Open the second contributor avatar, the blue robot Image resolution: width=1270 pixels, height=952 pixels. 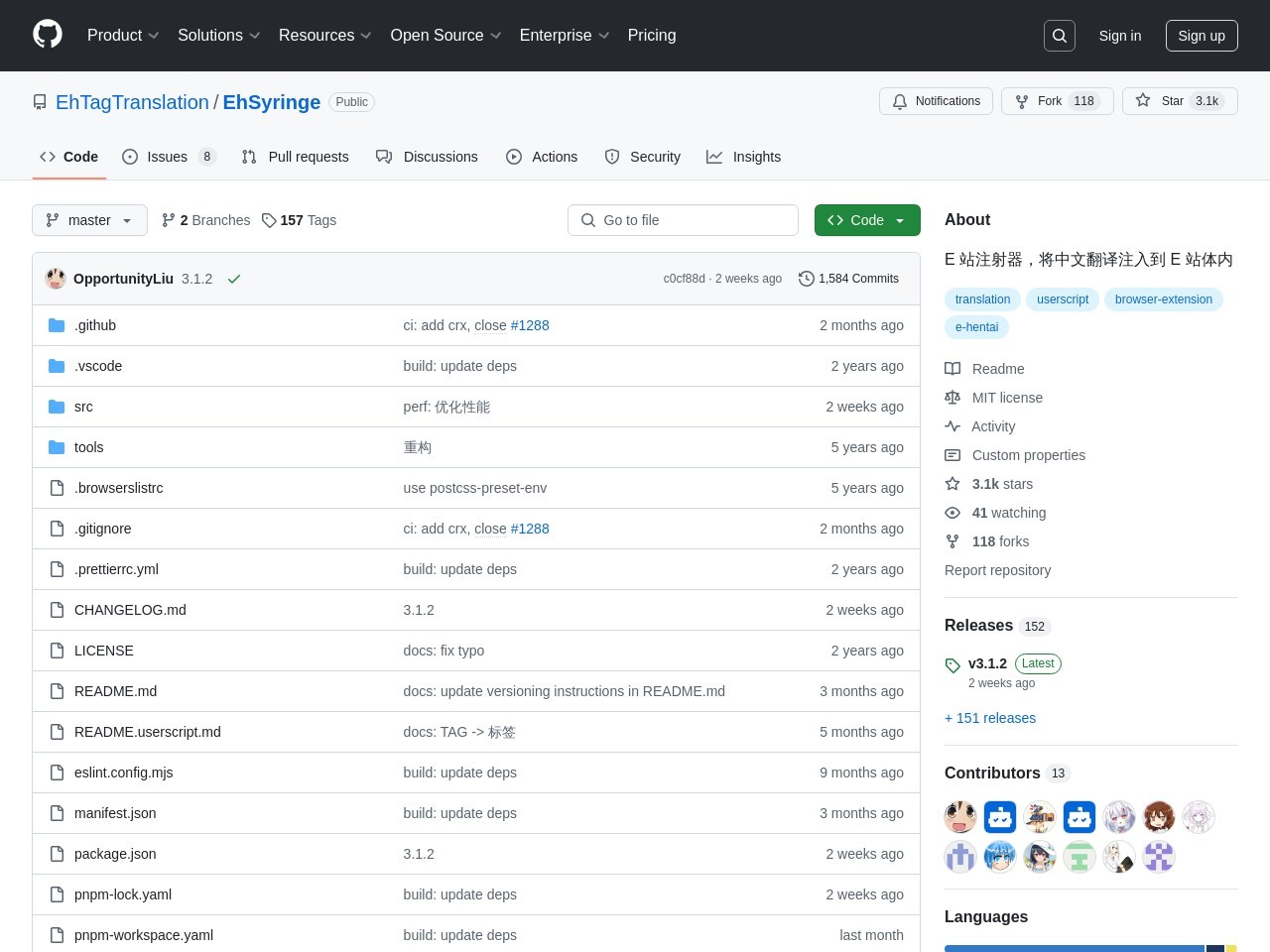pos(1000,817)
